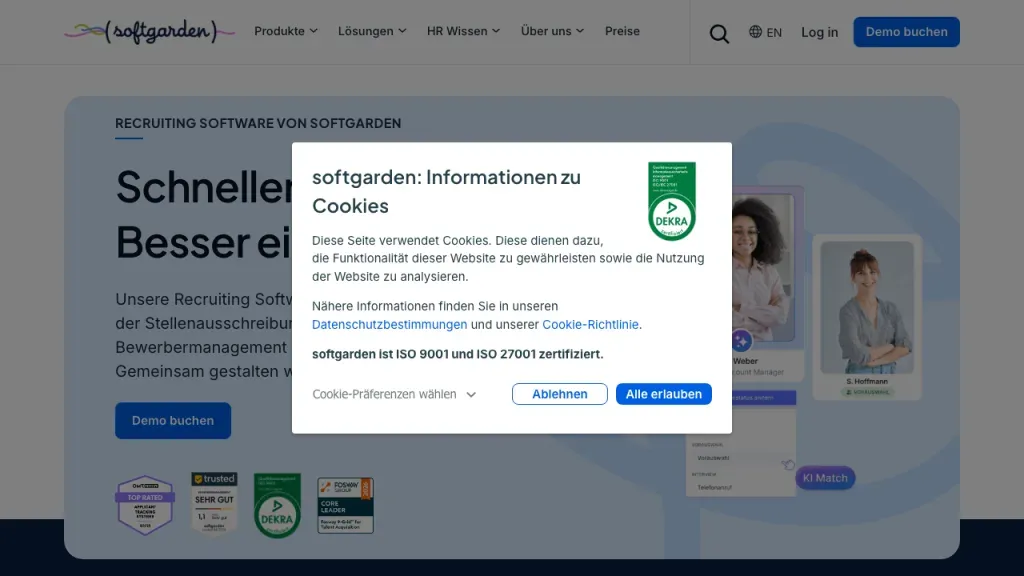Viewport: 1024px width, 576px height.
Task: Open the Lösungen menu
Action: [372, 31]
